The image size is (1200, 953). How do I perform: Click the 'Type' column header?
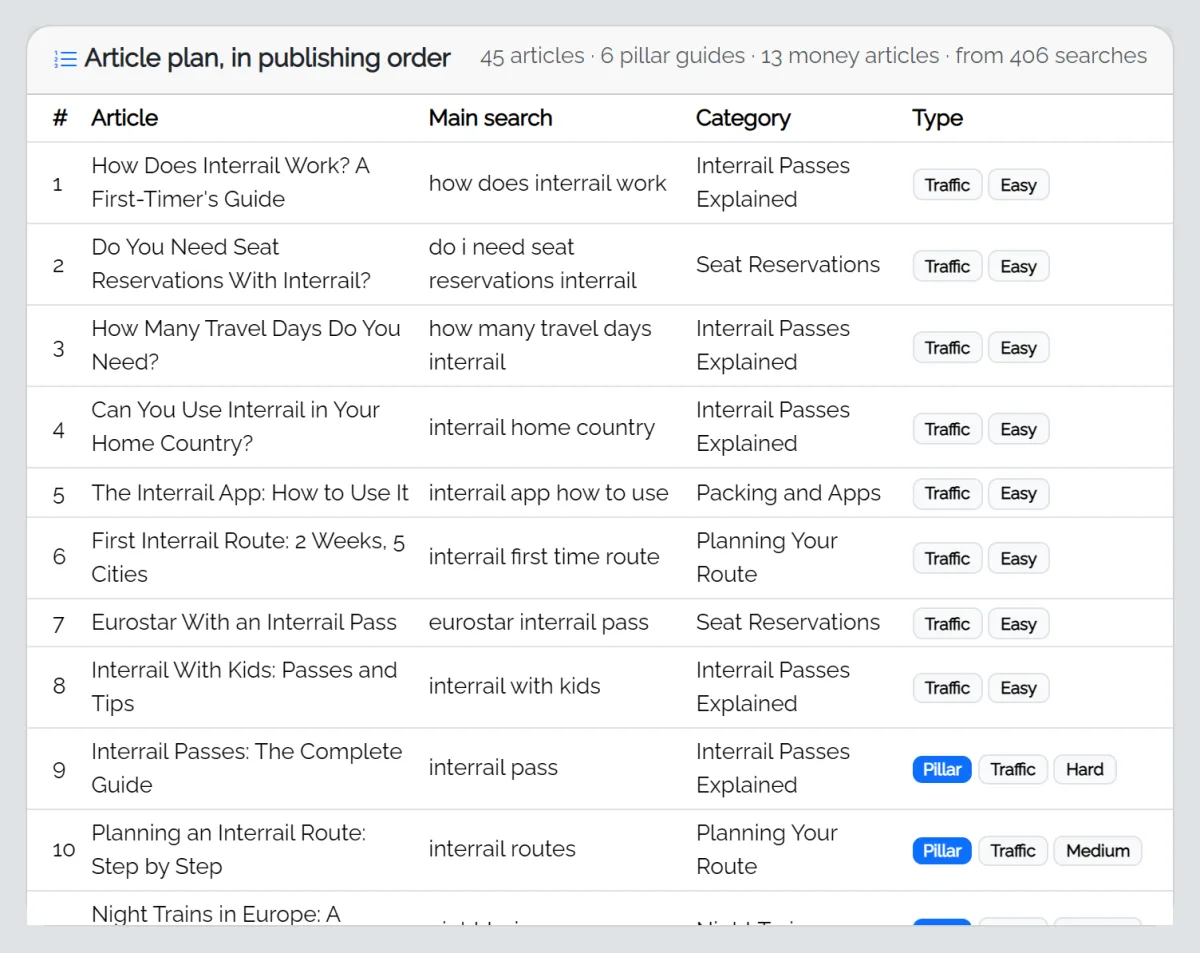click(937, 118)
